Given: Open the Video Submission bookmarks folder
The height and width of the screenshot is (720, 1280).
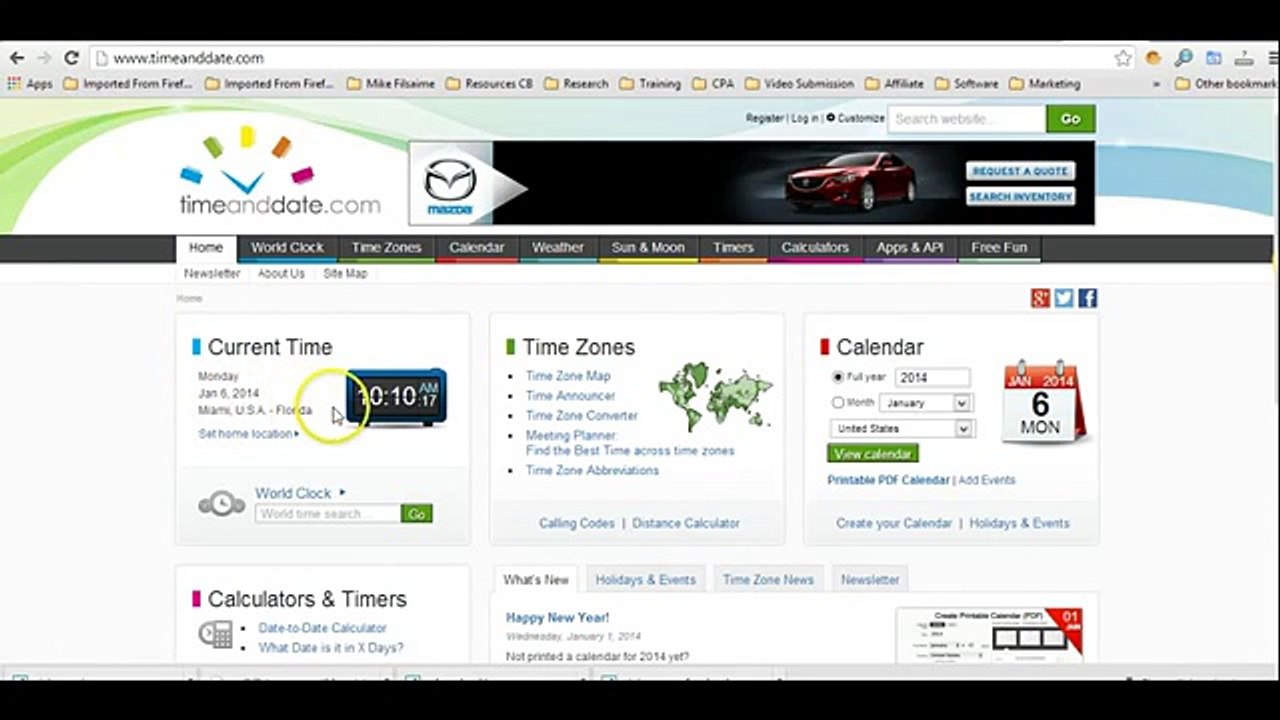Looking at the screenshot, I should pyautogui.click(x=799, y=84).
